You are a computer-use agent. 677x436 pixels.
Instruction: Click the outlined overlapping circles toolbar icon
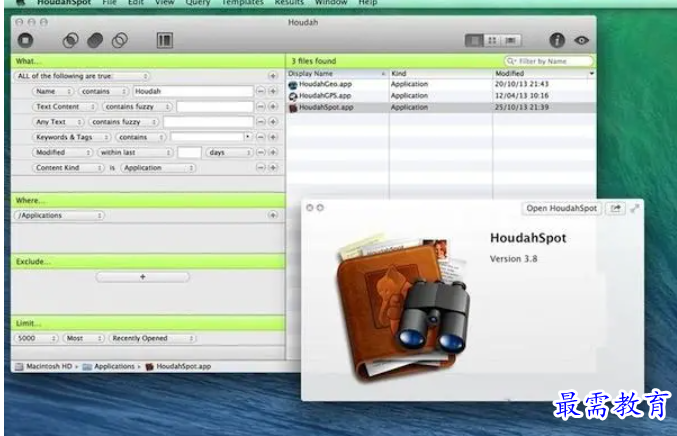[x=120, y=40]
